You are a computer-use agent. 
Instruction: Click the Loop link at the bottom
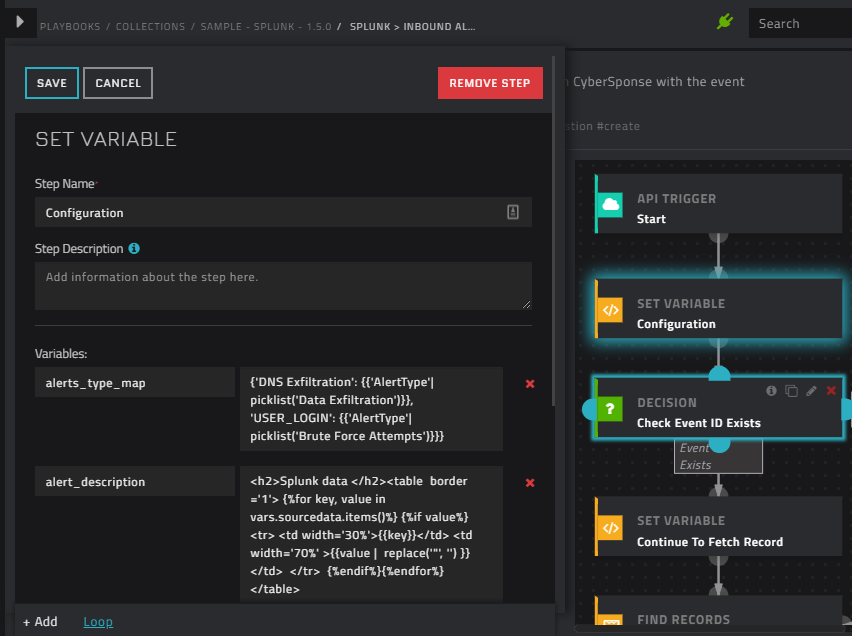[98, 621]
